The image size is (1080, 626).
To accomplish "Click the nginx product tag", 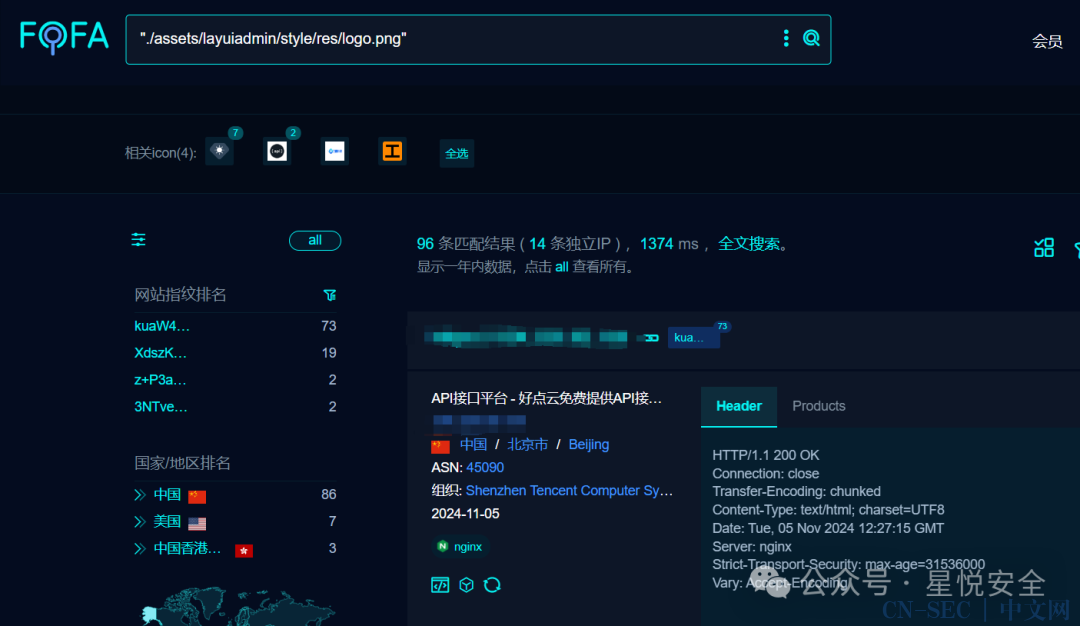I will pos(460,546).
